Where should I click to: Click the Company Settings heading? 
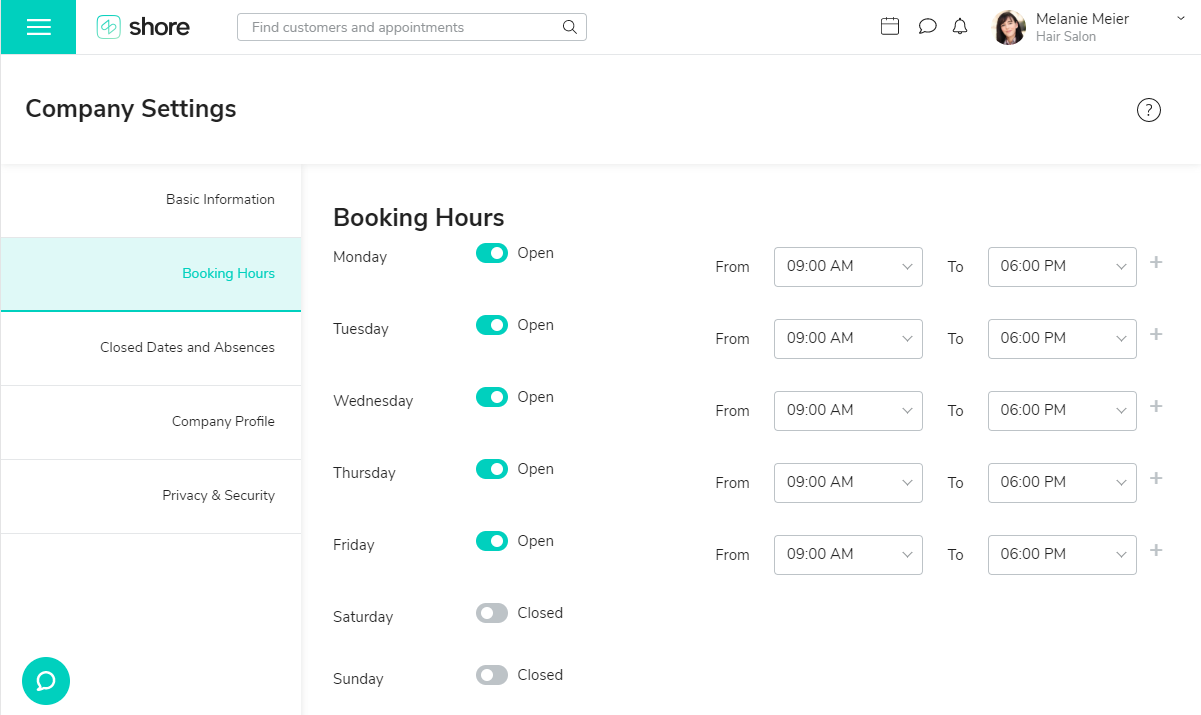[131, 108]
